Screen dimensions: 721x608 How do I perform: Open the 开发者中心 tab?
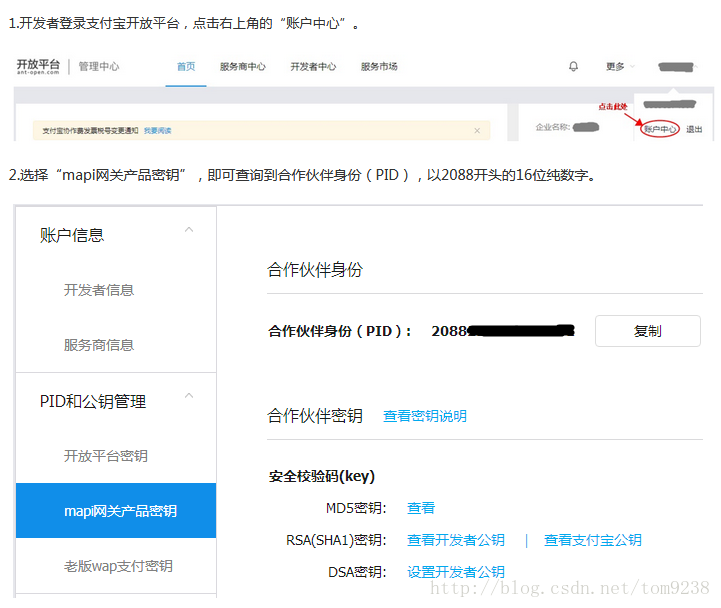(313, 67)
